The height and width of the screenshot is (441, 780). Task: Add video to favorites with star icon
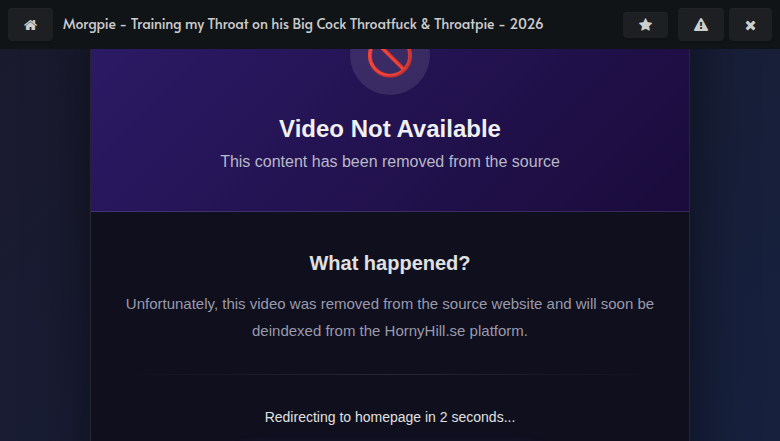tap(645, 24)
